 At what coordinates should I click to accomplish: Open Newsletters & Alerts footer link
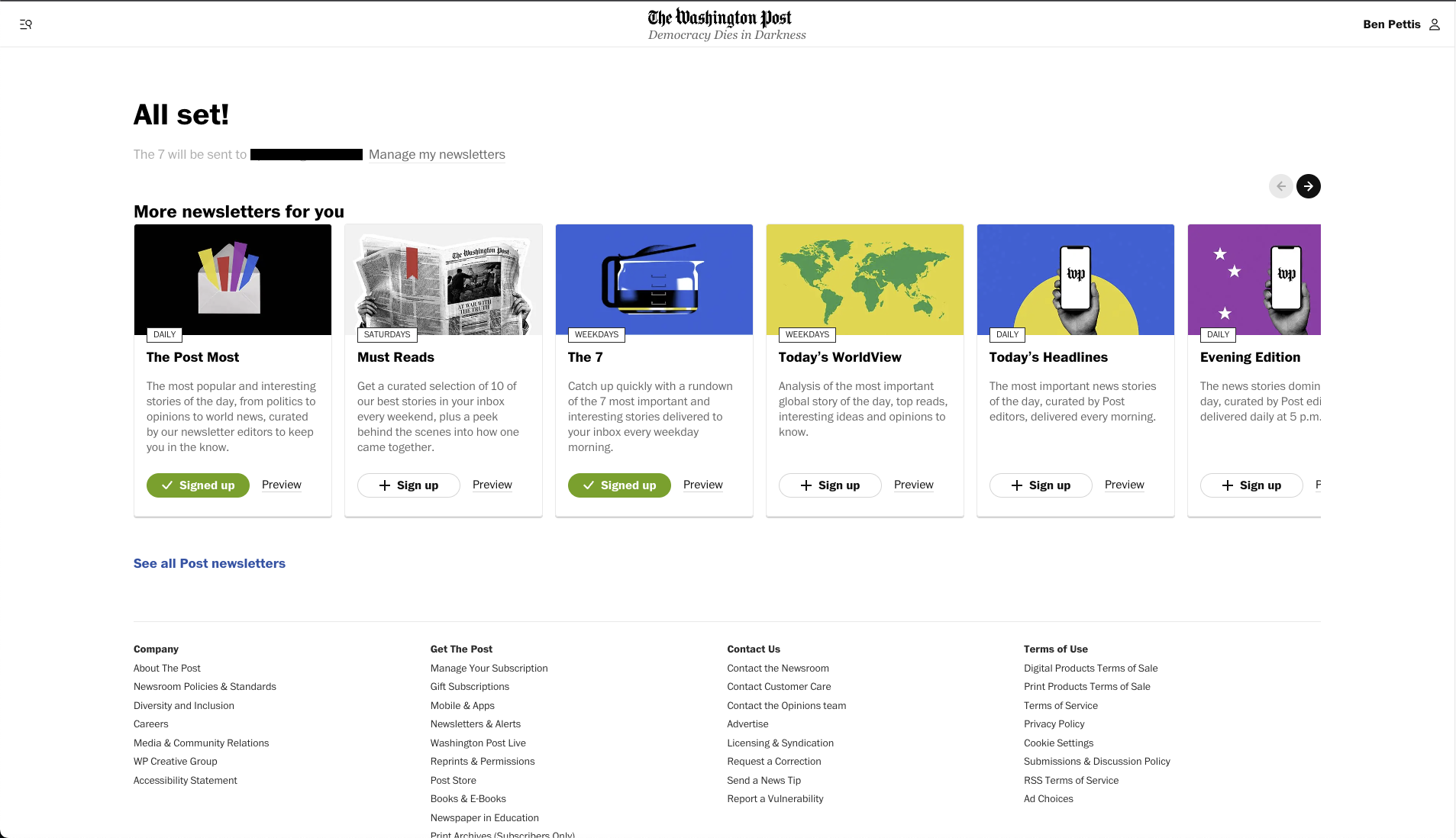pos(475,724)
